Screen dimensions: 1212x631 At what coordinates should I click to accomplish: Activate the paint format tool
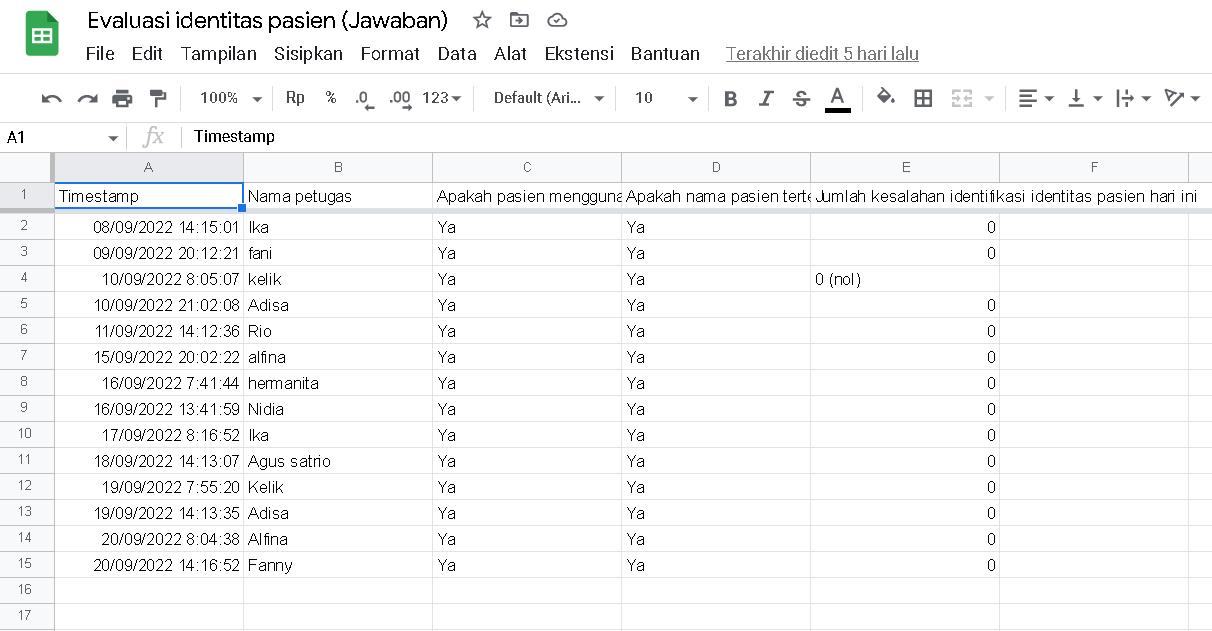[x=157, y=98]
